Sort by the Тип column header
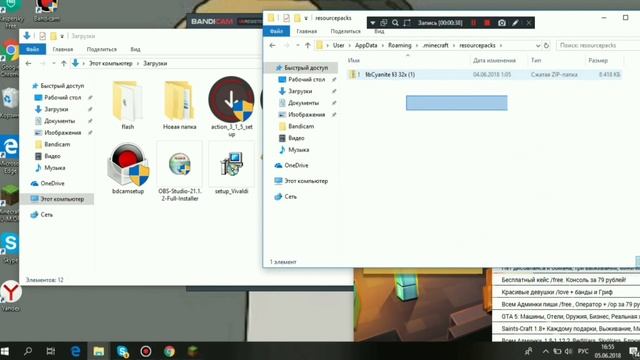 point(536,60)
